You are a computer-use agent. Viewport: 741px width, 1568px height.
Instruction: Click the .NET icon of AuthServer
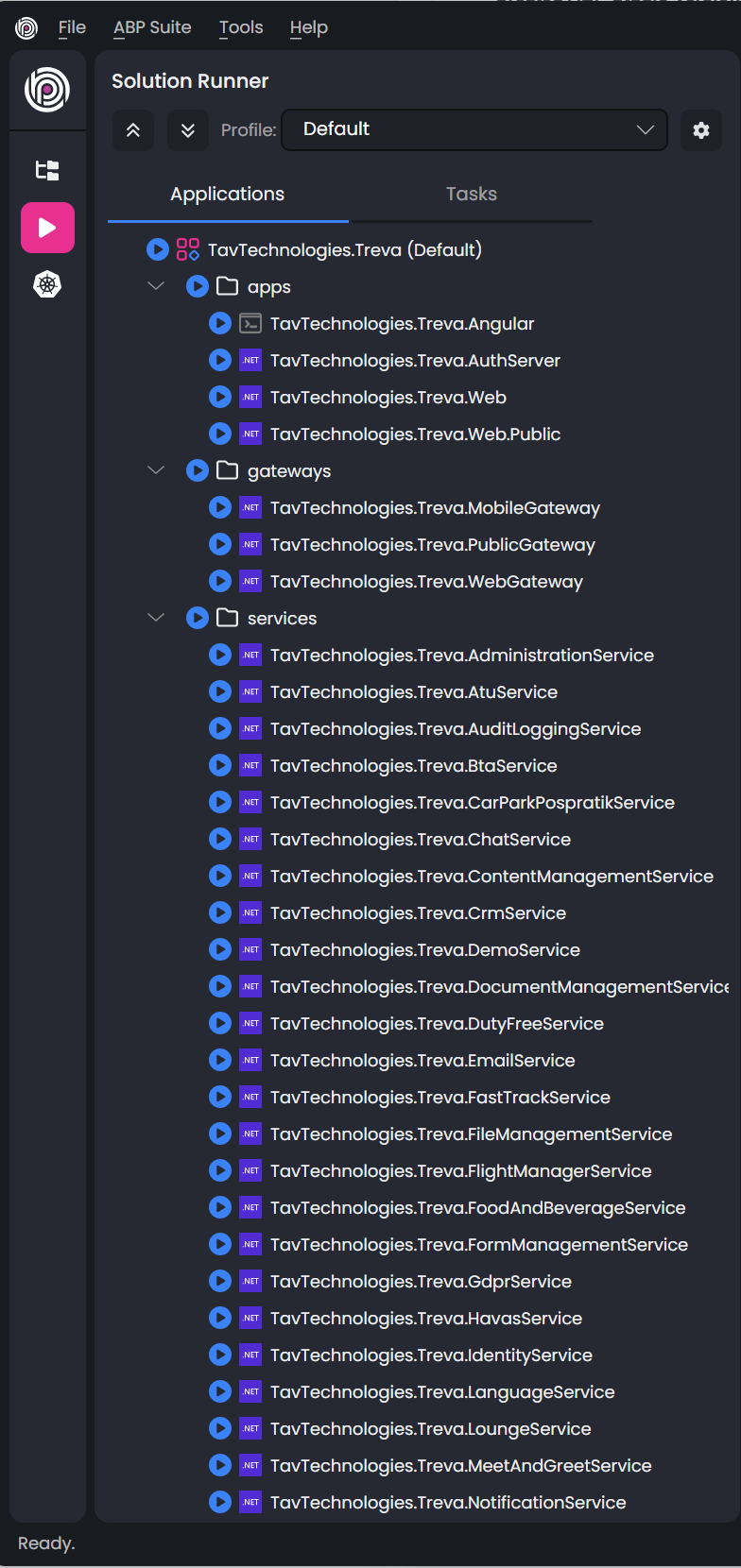[250, 360]
